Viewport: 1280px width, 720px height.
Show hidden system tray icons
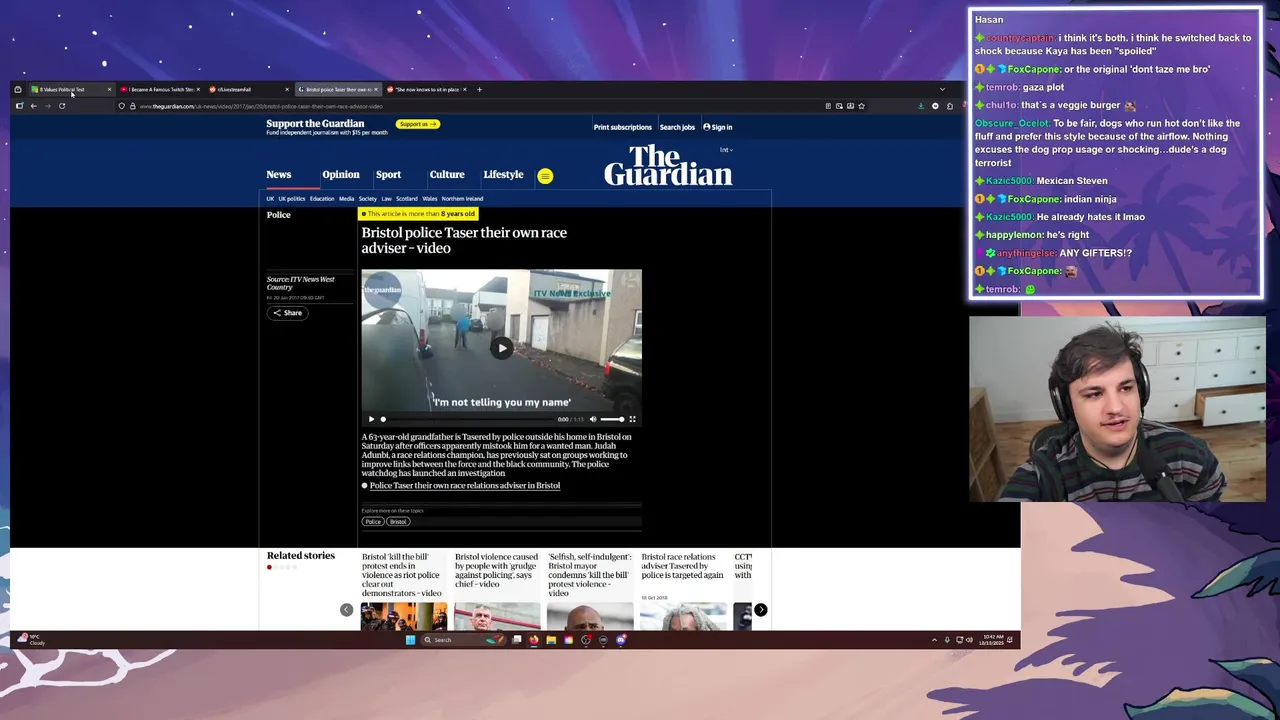click(934, 640)
